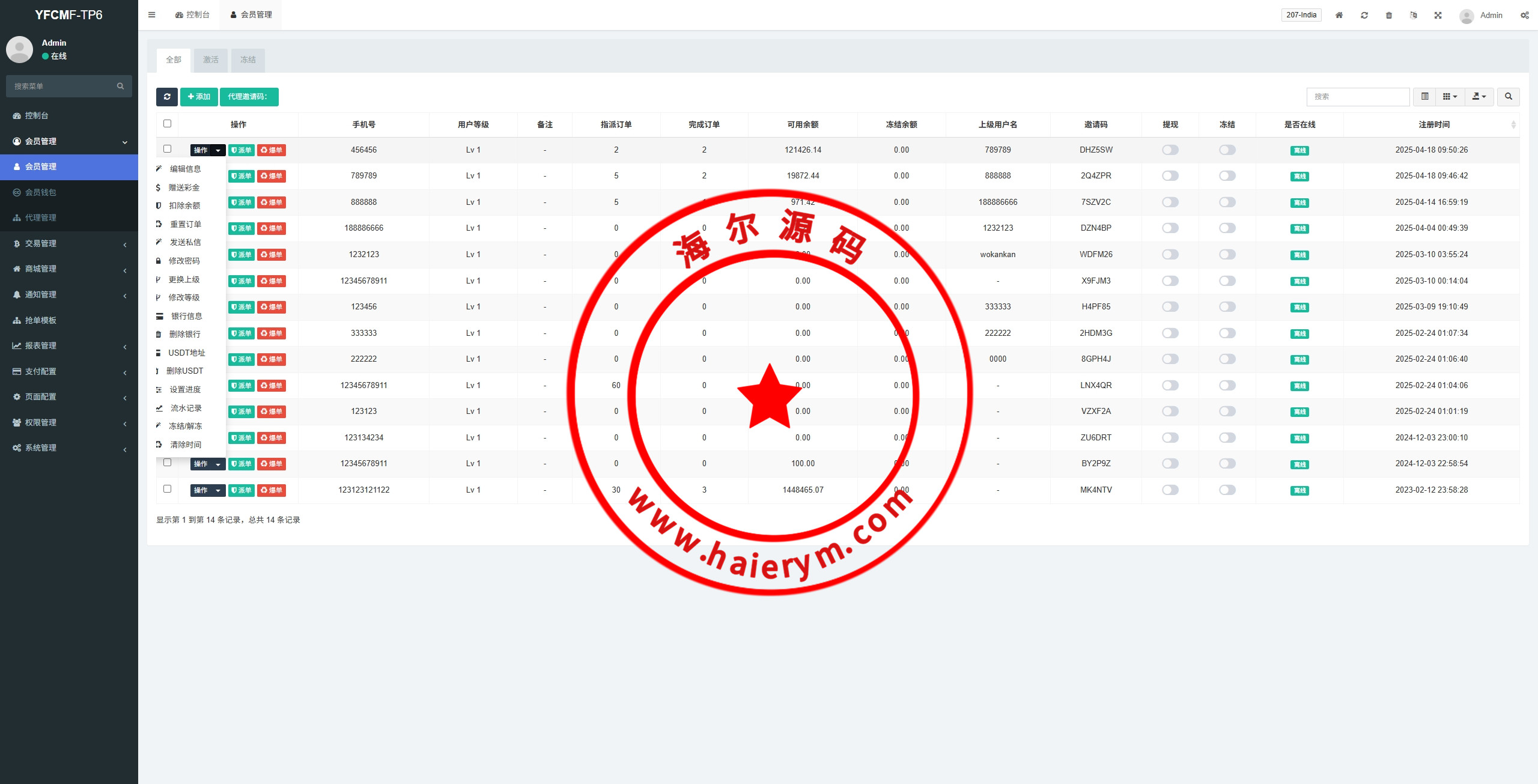Click the dark refresh-table button beside 添加
Viewport: 1538px width, 784px height.
pos(167,97)
